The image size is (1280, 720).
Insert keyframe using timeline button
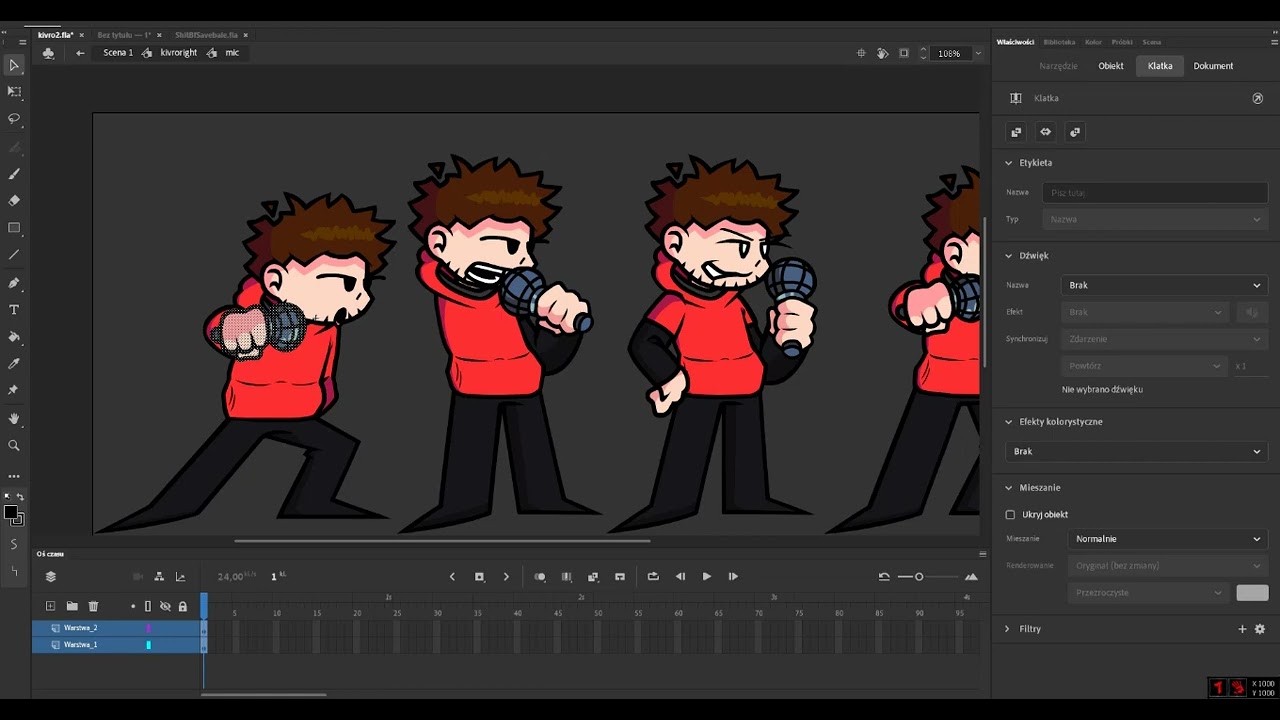[479, 576]
